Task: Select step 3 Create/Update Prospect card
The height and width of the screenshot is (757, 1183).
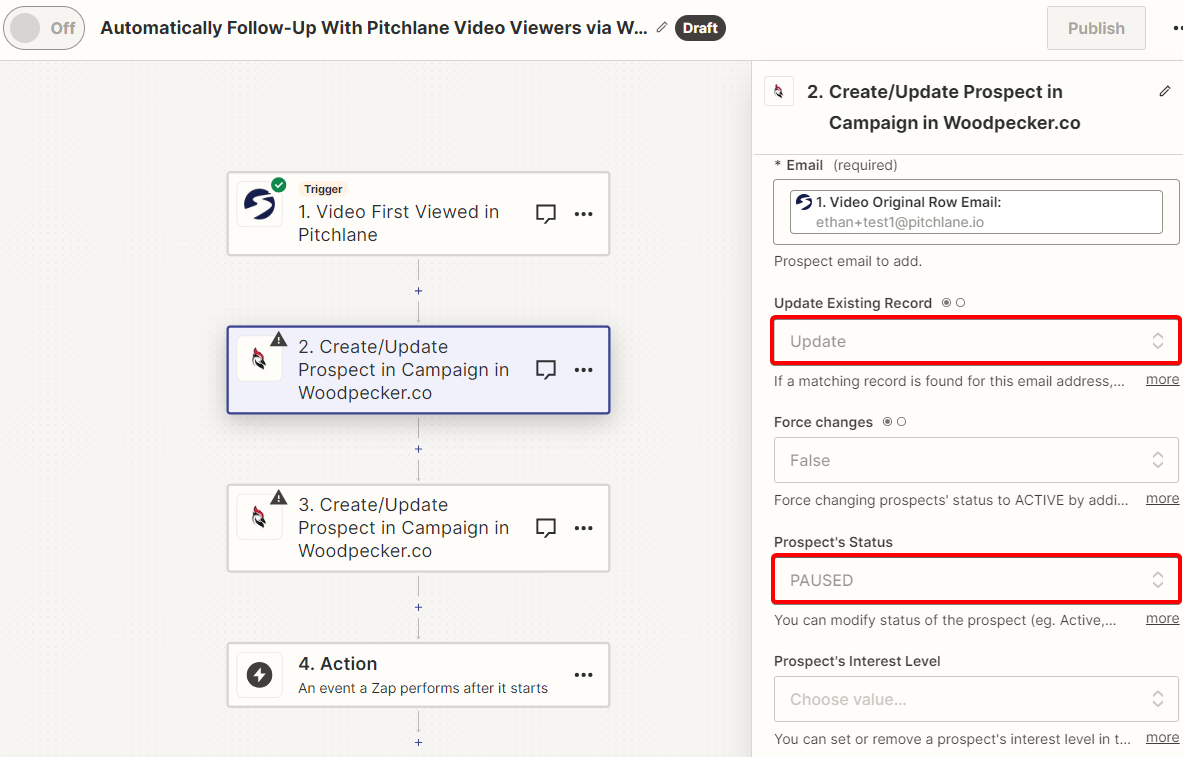Action: [418, 528]
